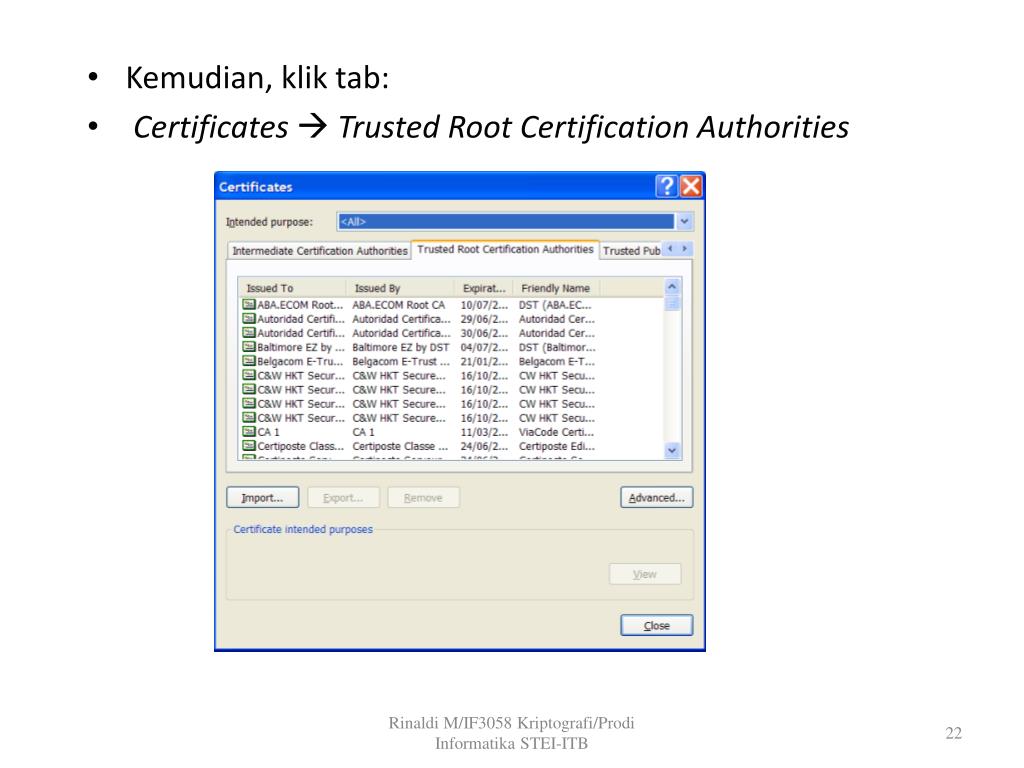Click the '11/03/2...' expiration cell
The height and width of the screenshot is (768, 1024).
[x=484, y=432]
